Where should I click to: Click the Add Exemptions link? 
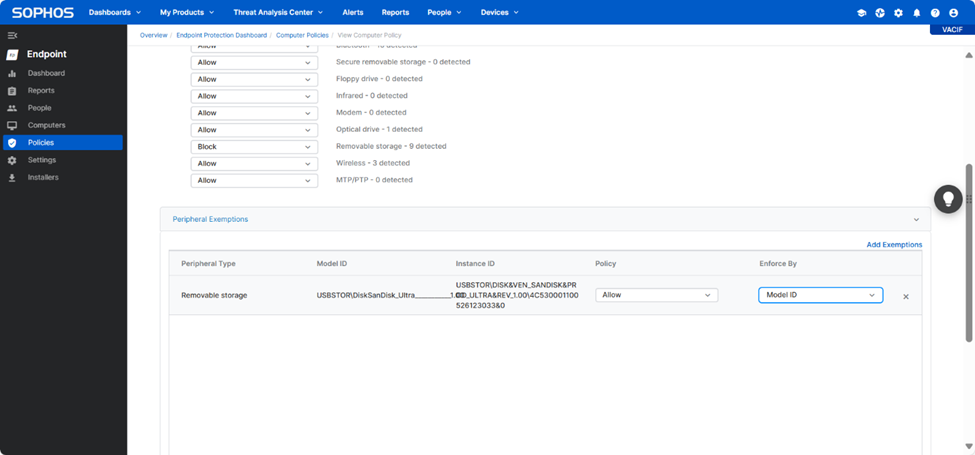tap(894, 245)
